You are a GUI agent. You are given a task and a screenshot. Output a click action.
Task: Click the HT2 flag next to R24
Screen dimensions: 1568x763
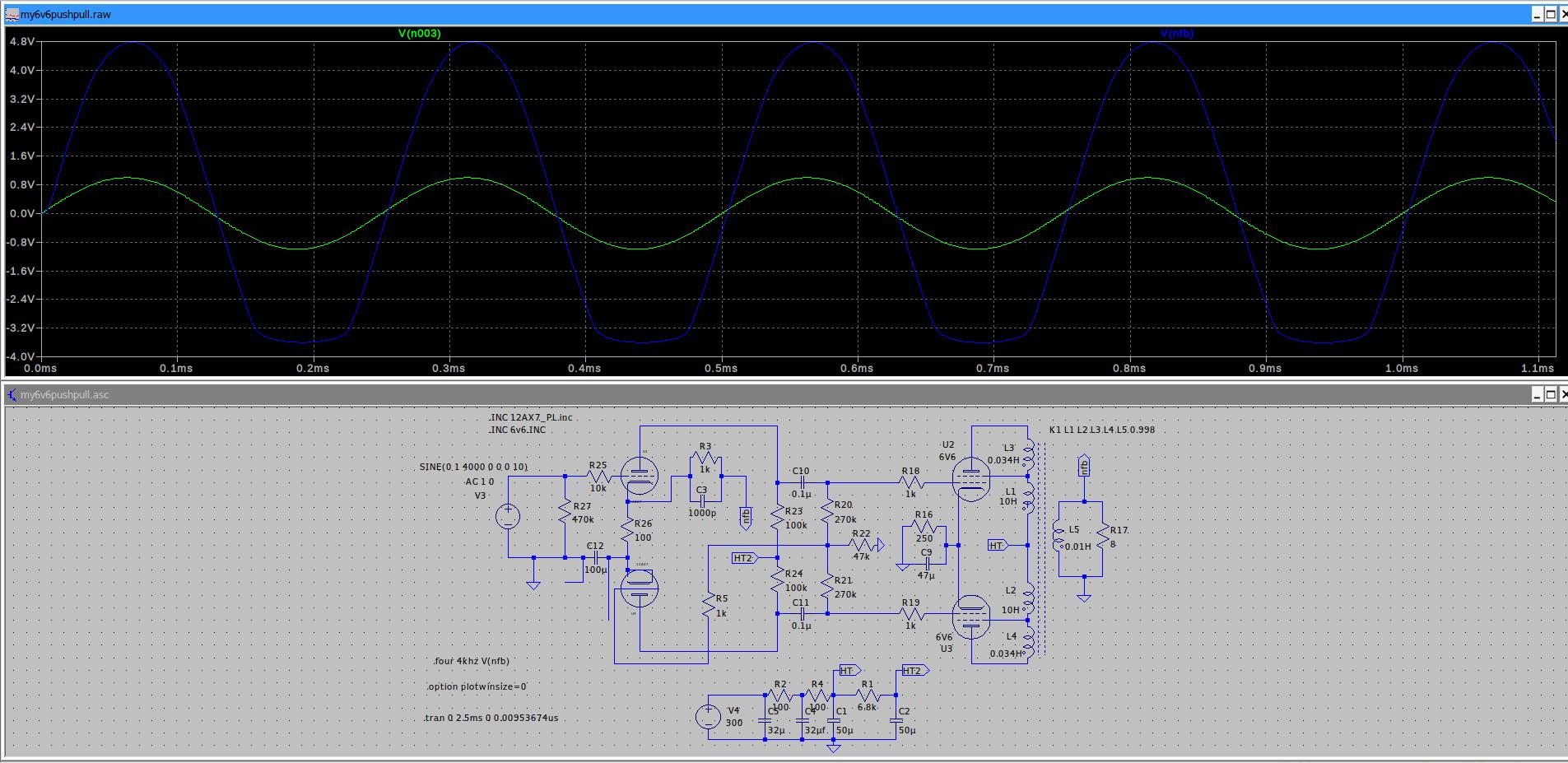[x=744, y=558]
